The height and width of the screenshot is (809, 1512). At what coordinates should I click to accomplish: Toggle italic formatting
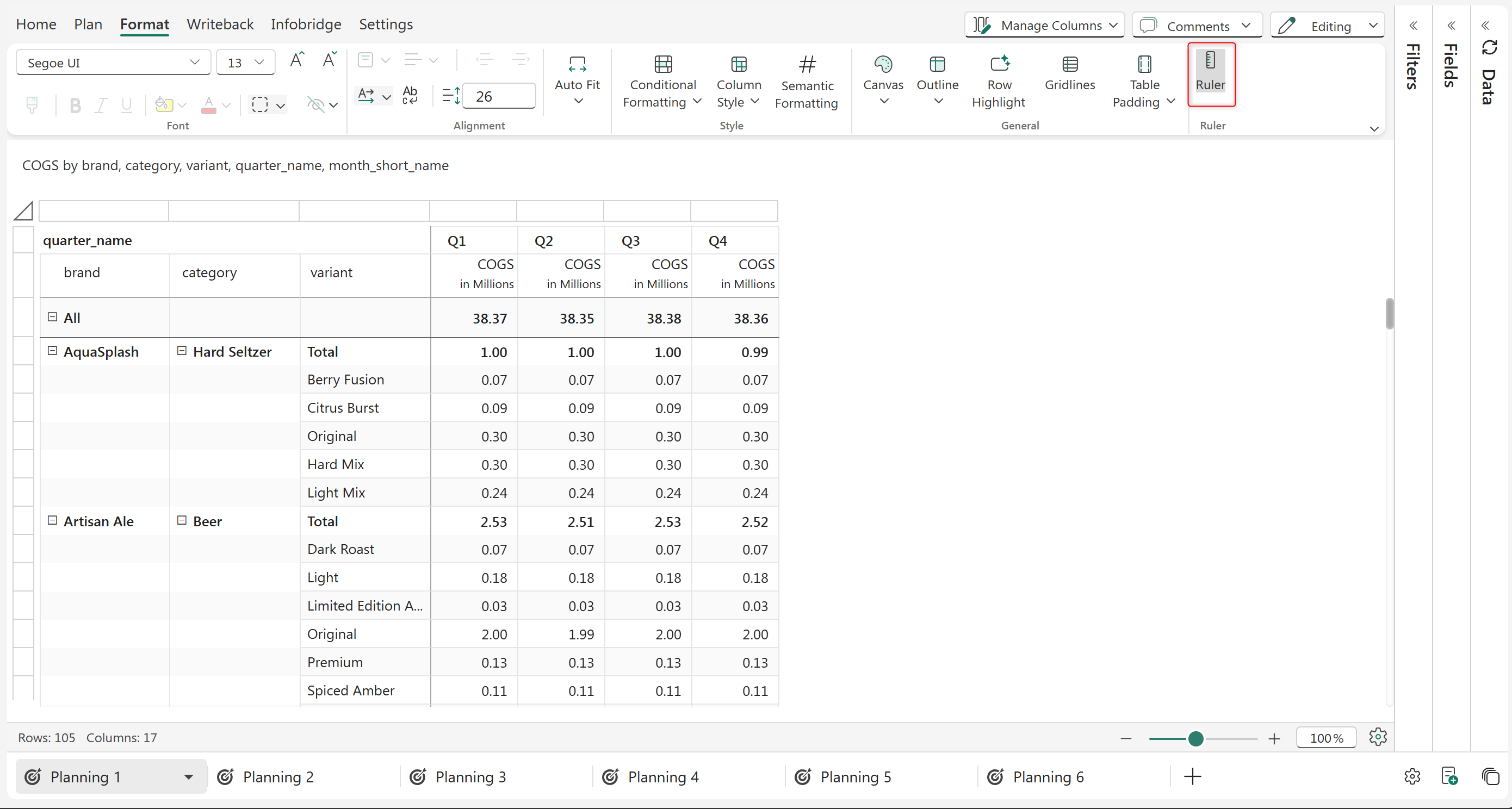click(x=101, y=105)
